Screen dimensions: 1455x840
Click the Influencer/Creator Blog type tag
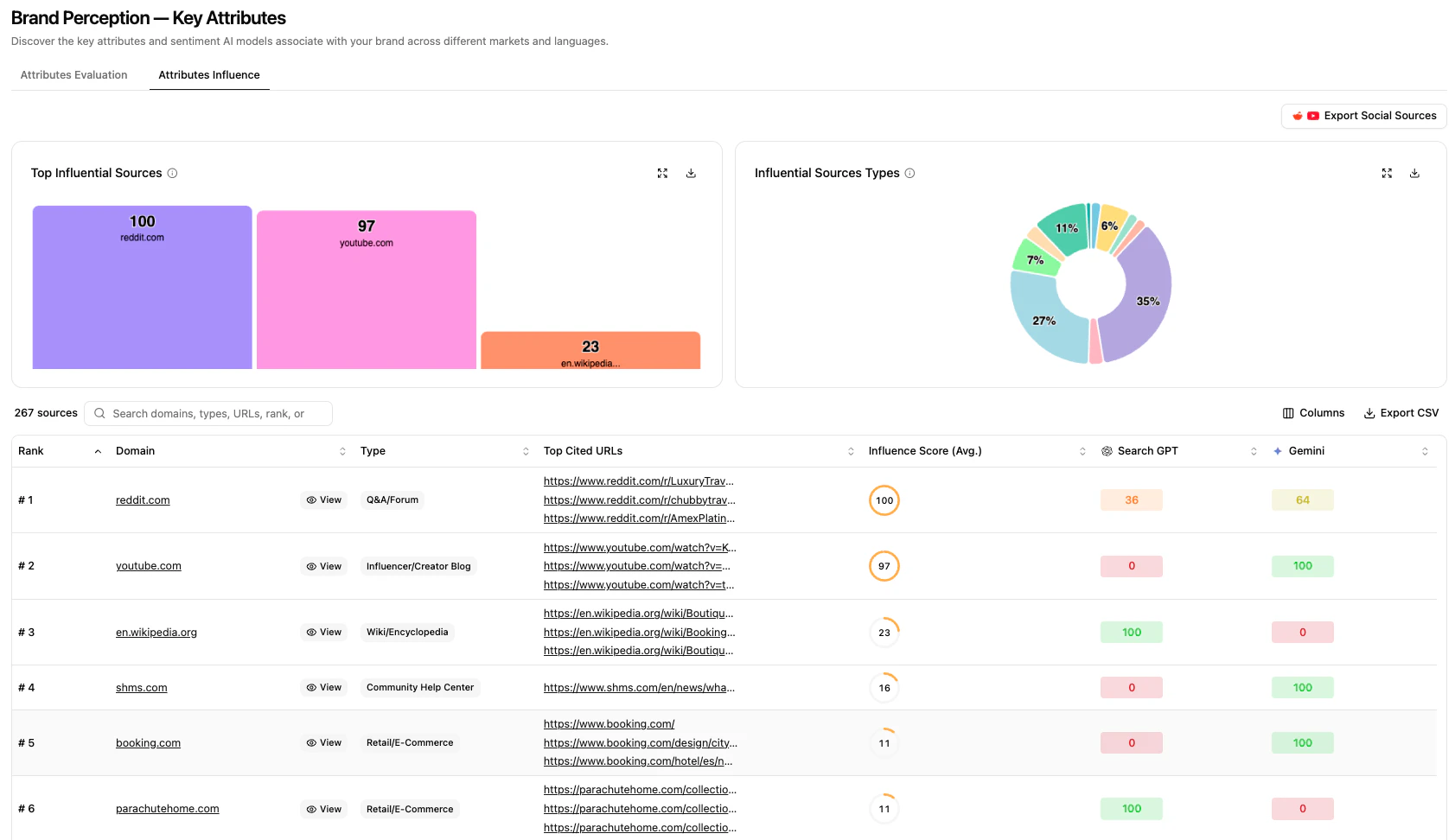(418, 566)
